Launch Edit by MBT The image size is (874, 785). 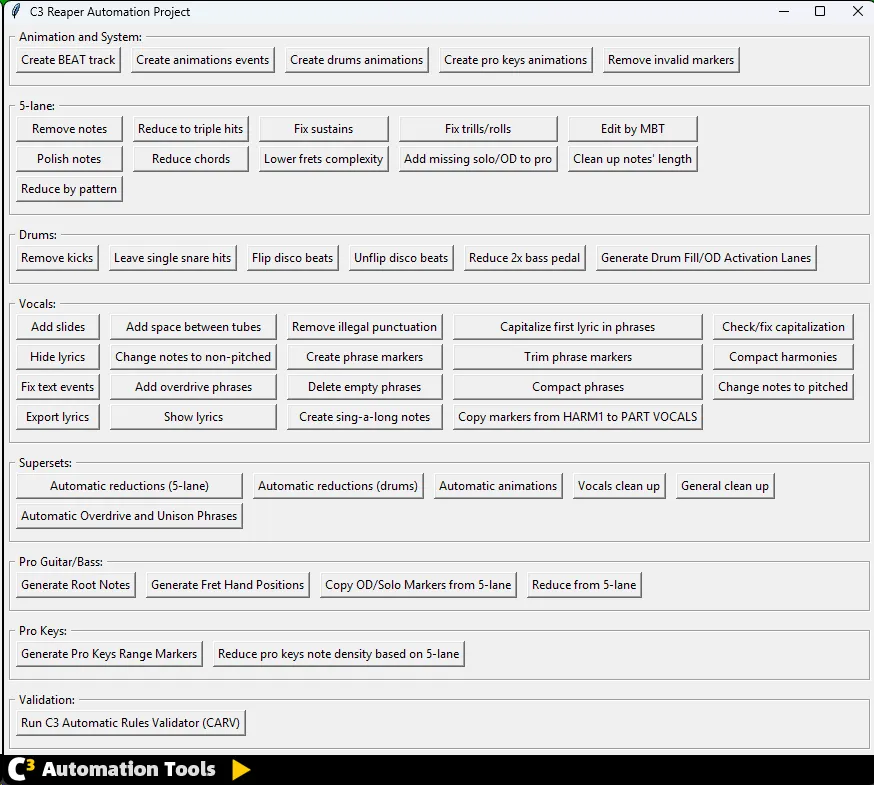point(633,129)
